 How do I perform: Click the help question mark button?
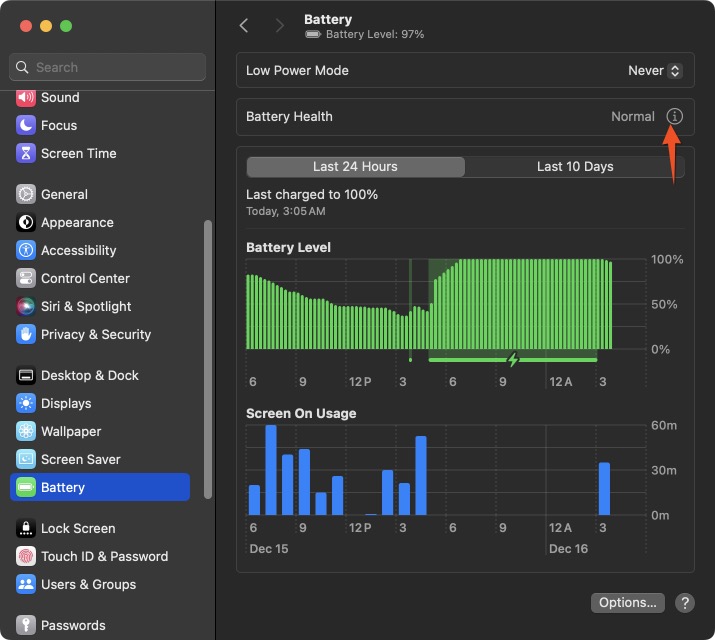685,603
